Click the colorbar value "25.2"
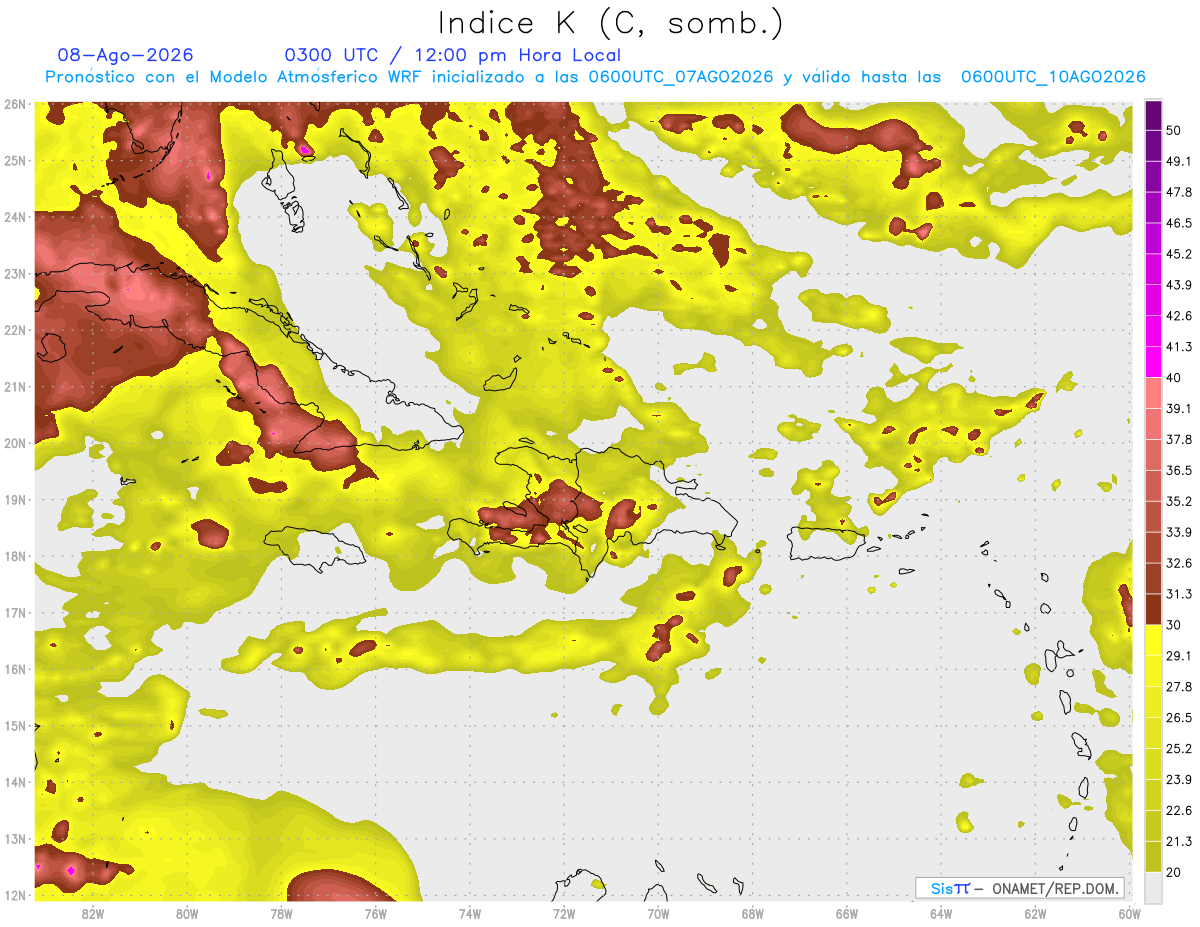This screenshot has height=927, width=1200. (1178, 748)
